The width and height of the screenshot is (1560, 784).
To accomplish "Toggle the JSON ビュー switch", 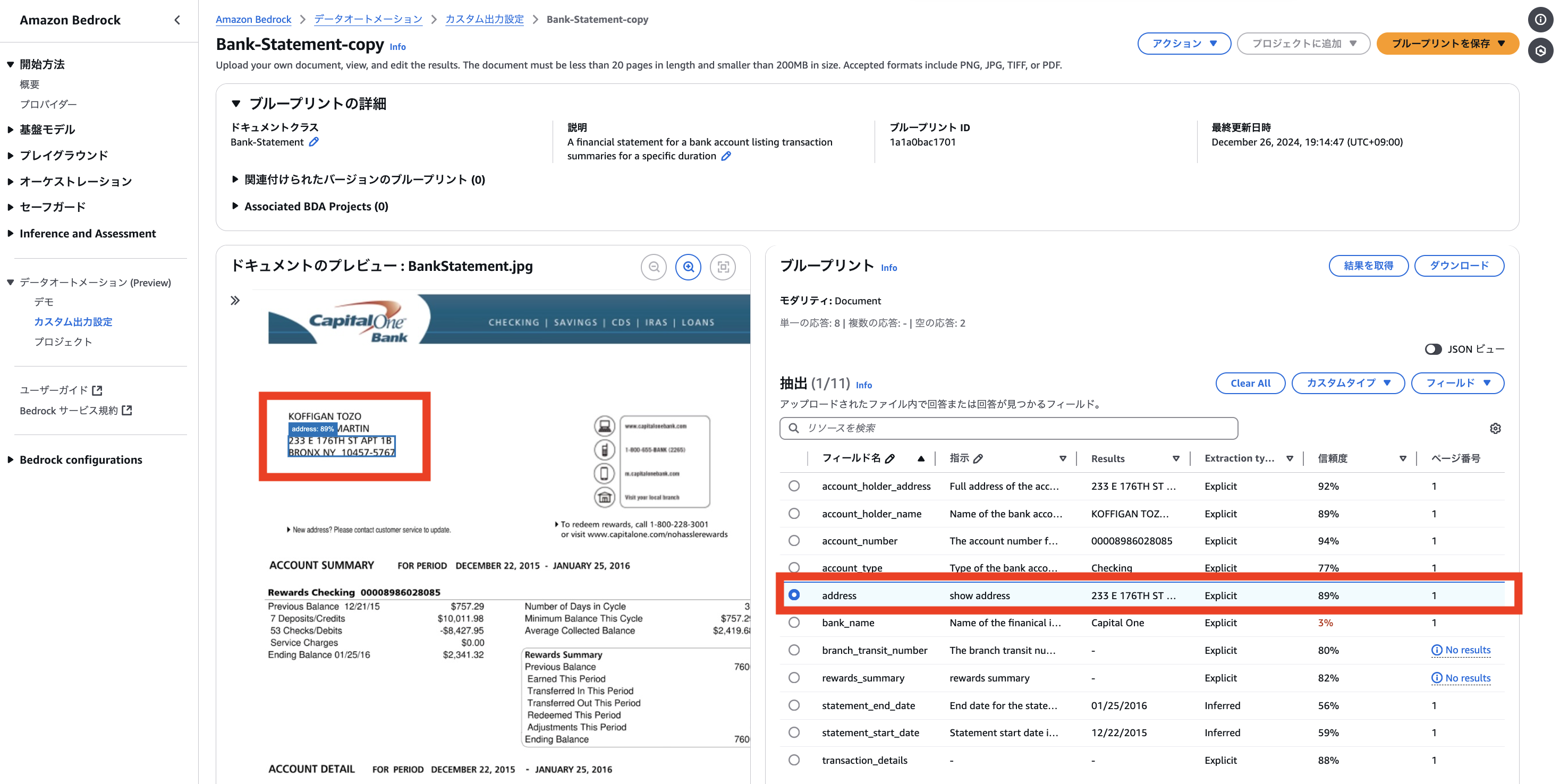I will [1432, 350].
